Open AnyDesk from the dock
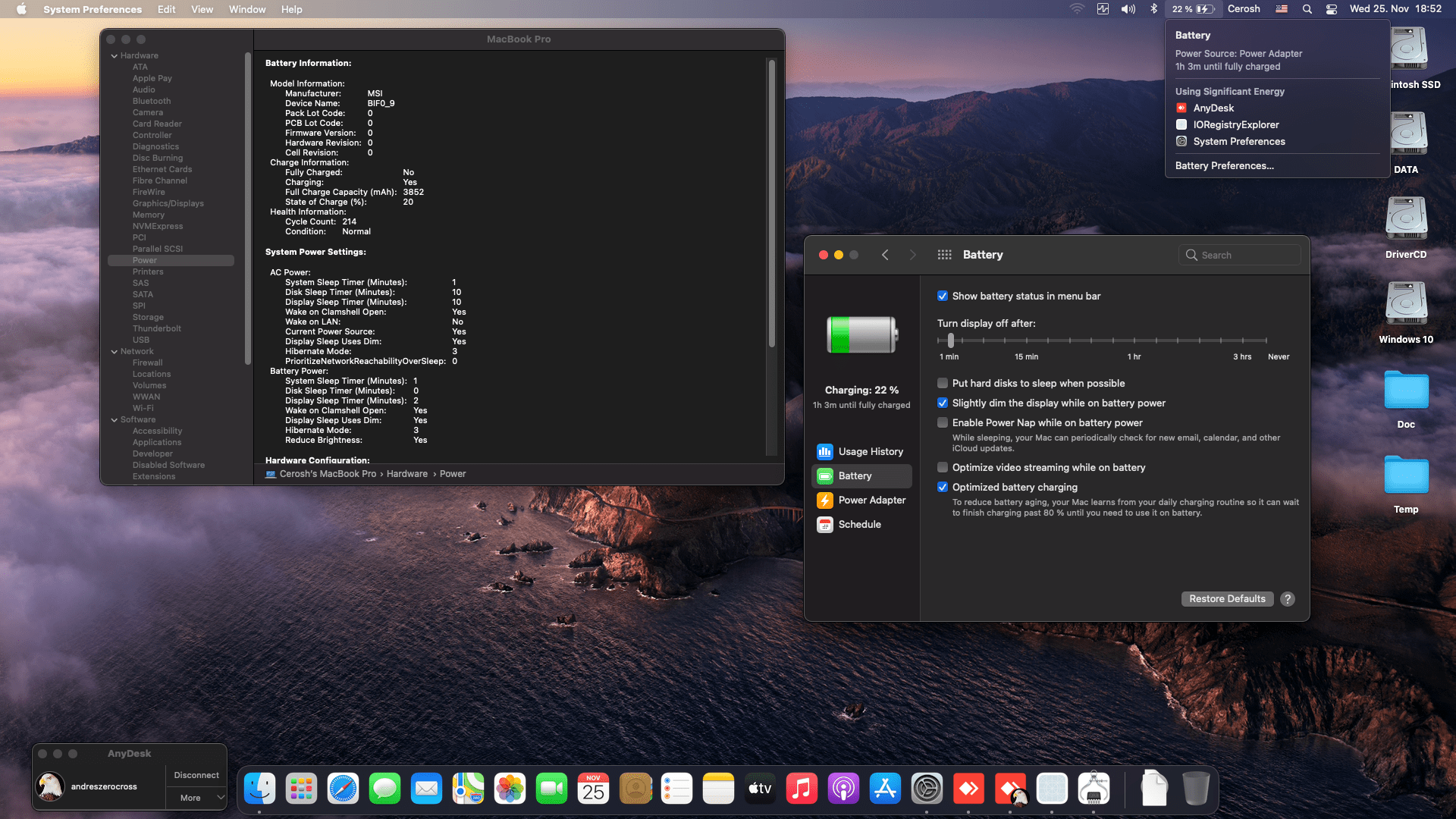The image size is (1456, 819). tap(969, 788)
